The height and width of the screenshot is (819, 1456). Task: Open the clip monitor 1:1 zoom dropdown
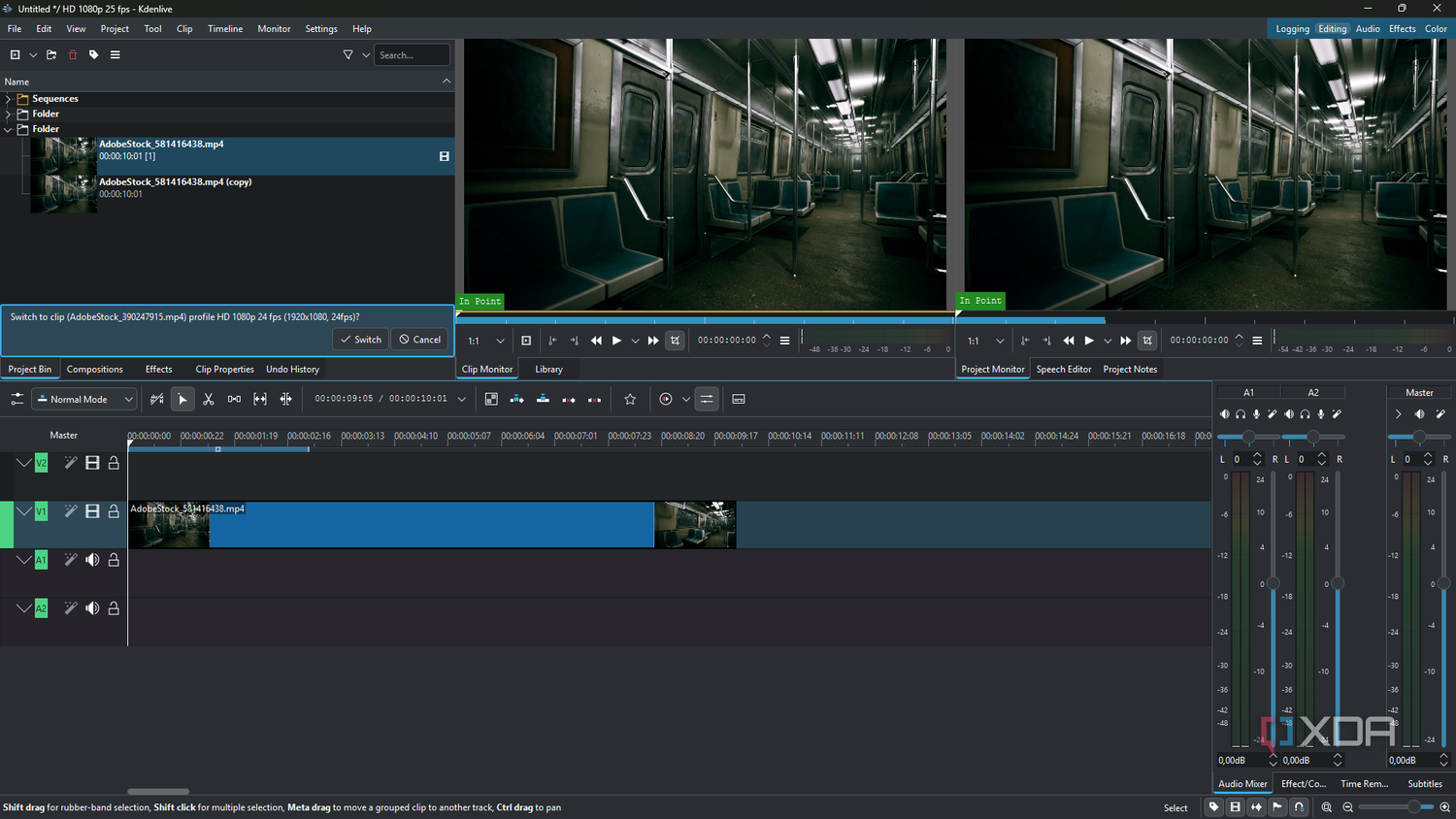point(486,341)
